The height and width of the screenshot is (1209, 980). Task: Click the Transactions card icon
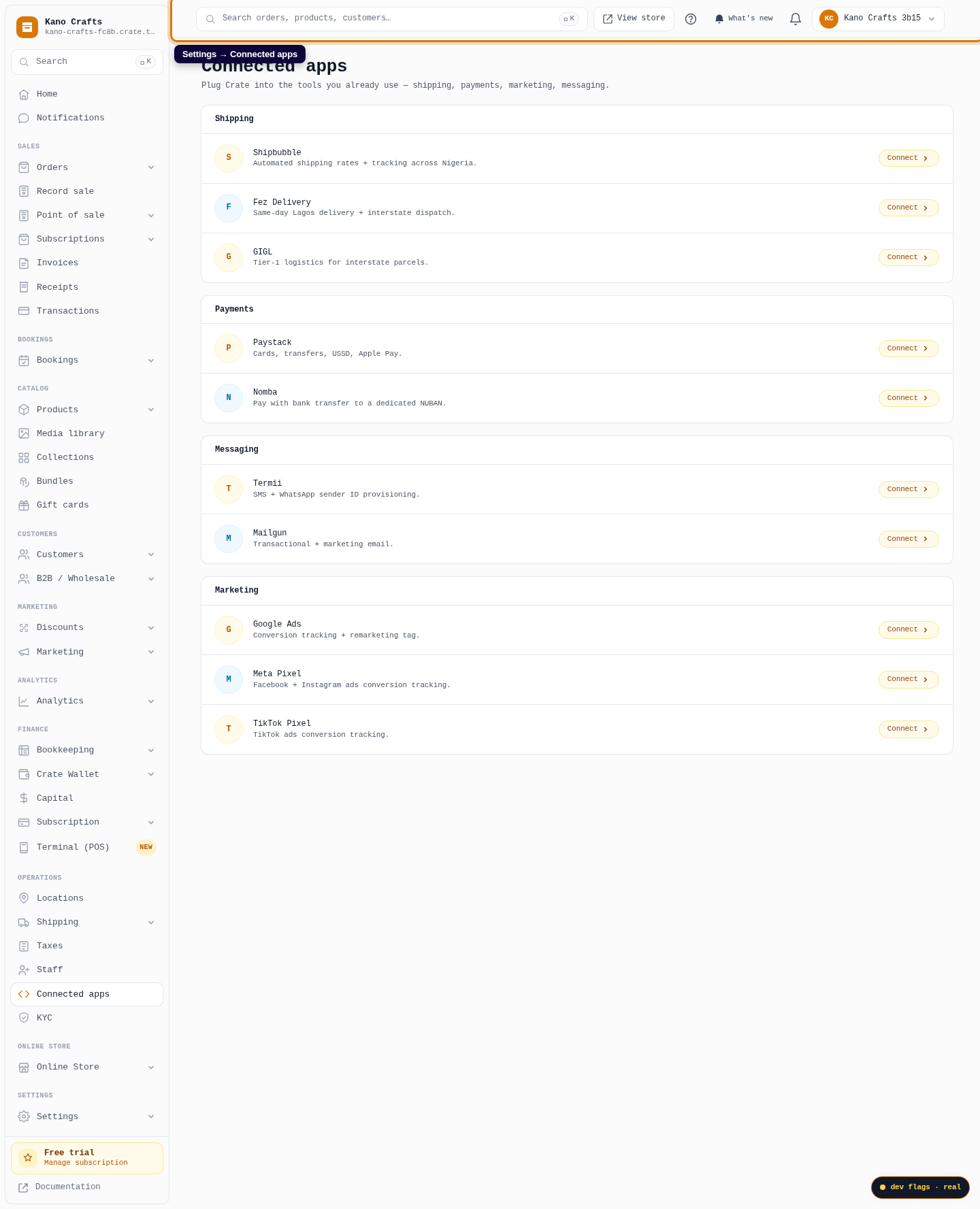[24, 311]
